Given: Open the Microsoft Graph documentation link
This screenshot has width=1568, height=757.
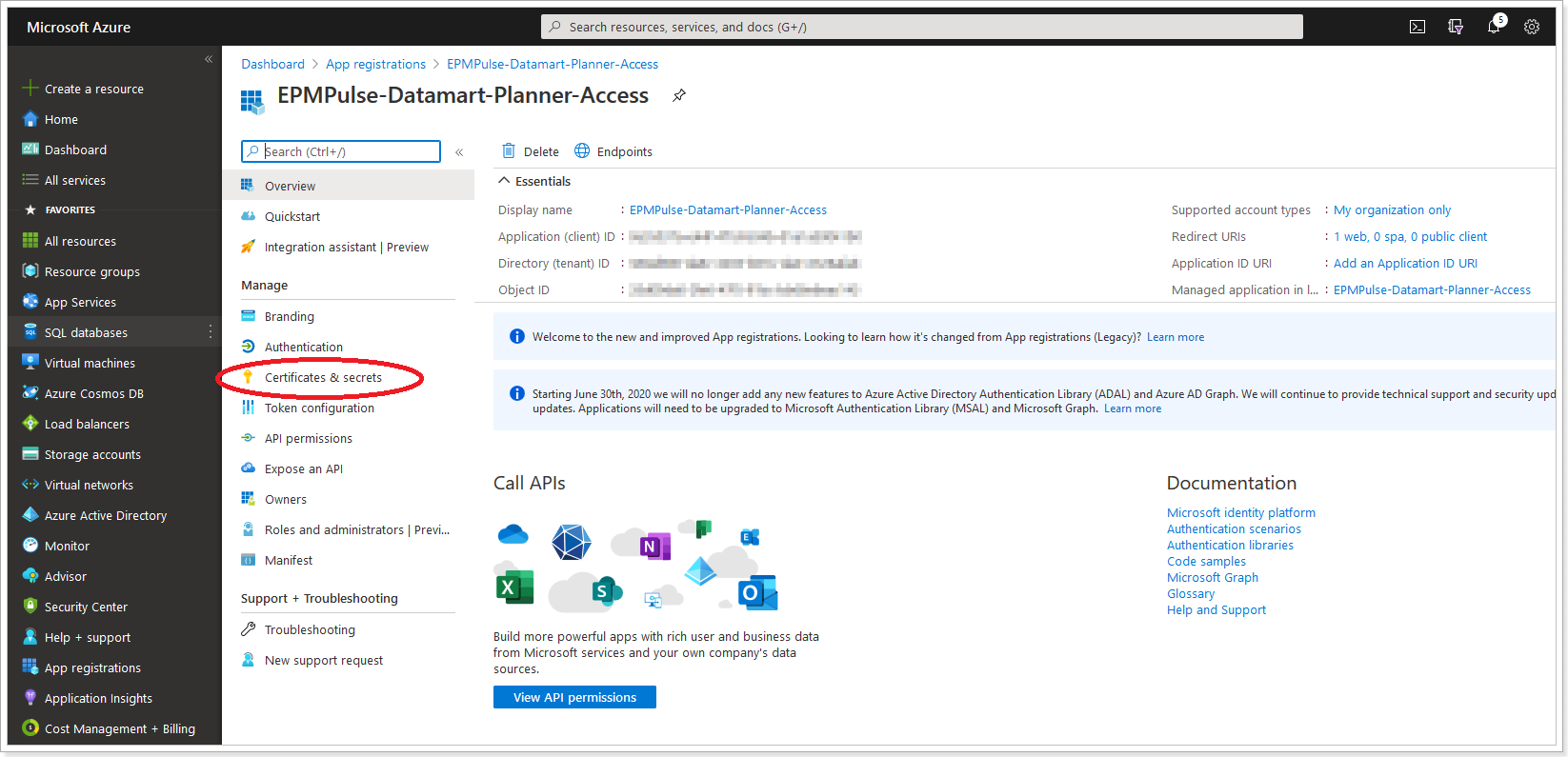Looking at the screenshot, I should tap(1213, 577).
